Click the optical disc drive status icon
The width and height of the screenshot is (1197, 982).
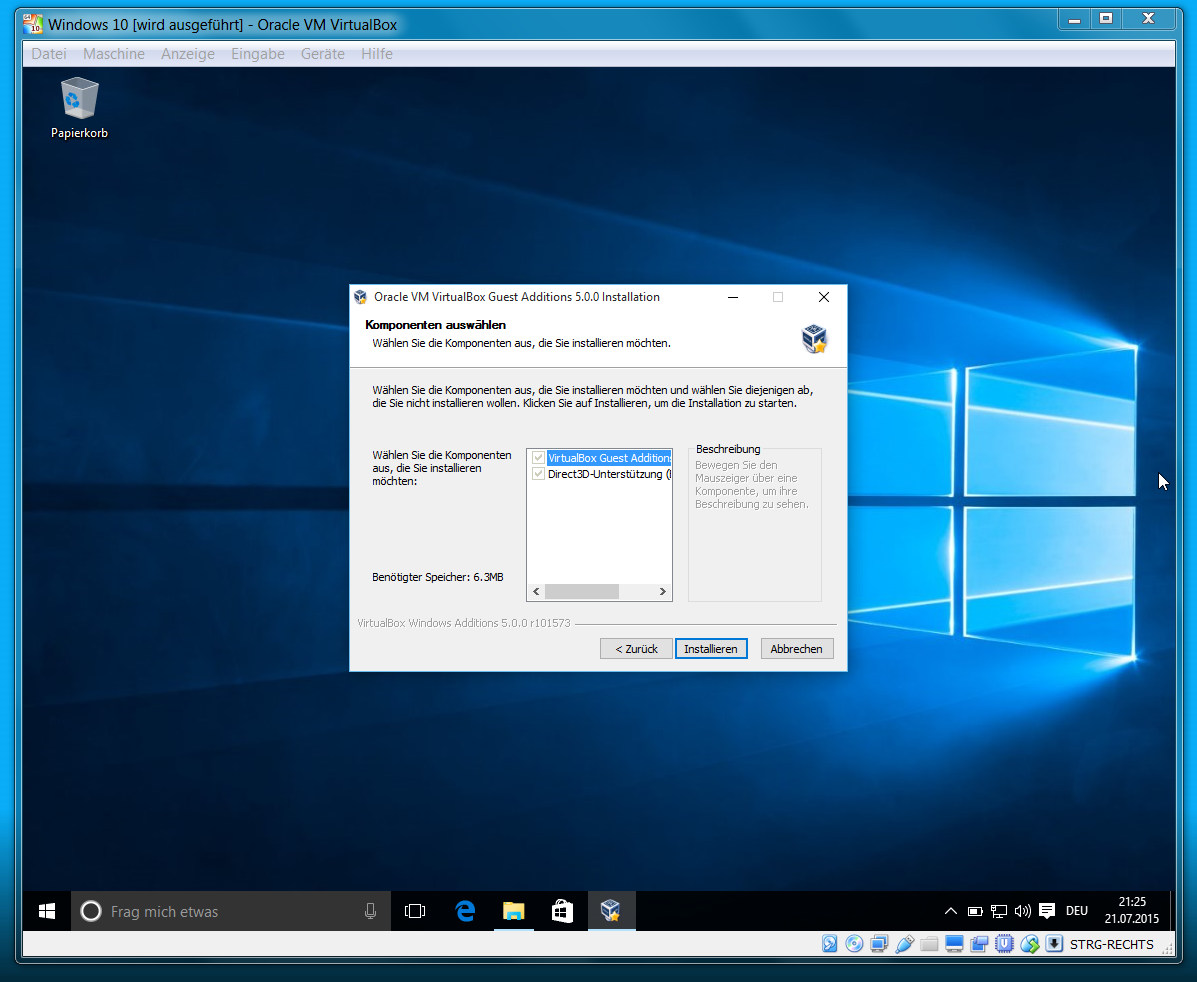pyautogui.click(x=854, y=944)
